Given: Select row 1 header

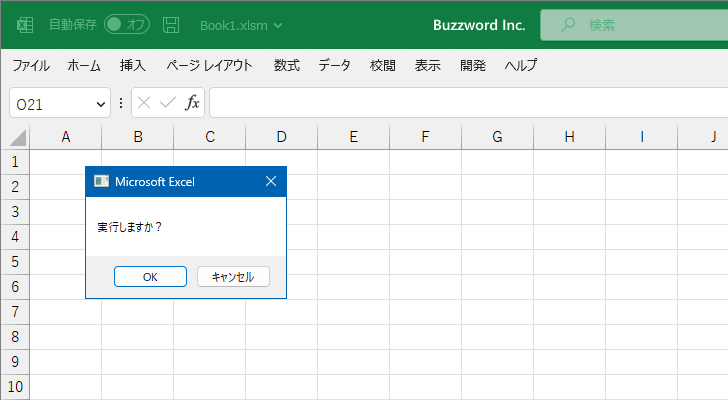Looking at the screenshot, I should (x=15, y=162).
